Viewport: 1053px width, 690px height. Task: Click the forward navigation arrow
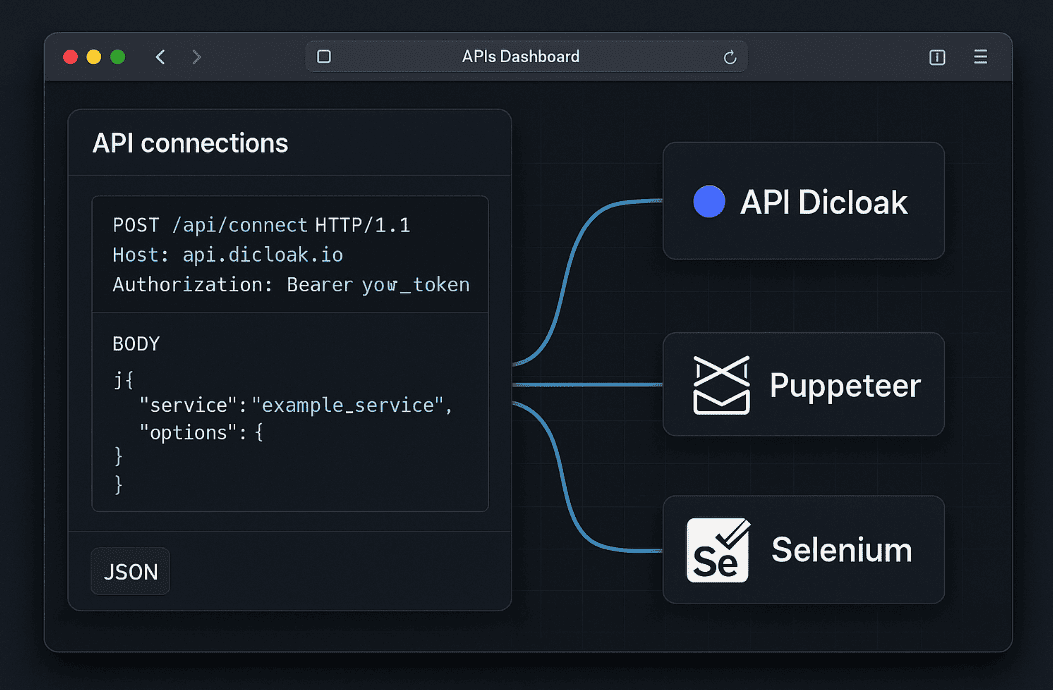(x=196, y=57)
